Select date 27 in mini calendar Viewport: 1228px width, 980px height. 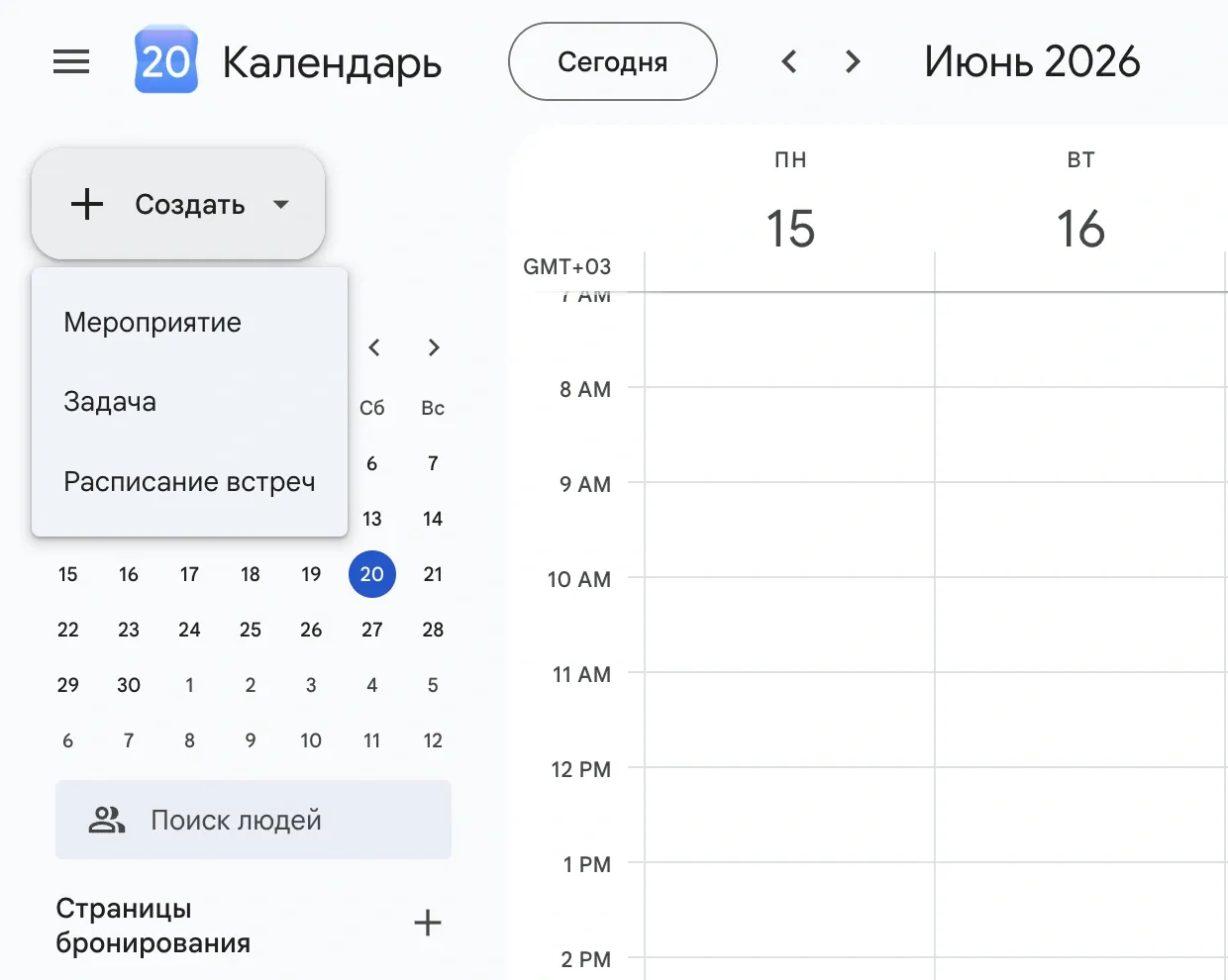click(372, 630)
